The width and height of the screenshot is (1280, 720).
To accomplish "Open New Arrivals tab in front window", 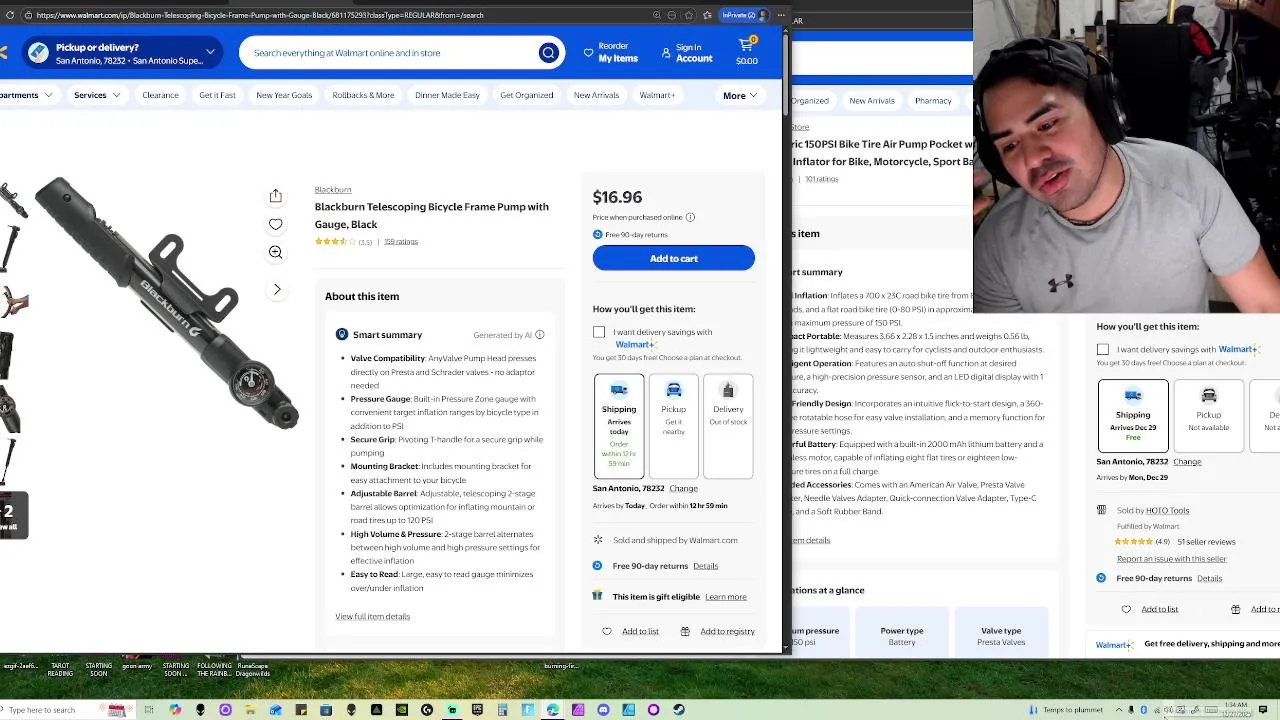I will [x=596, y=95].
